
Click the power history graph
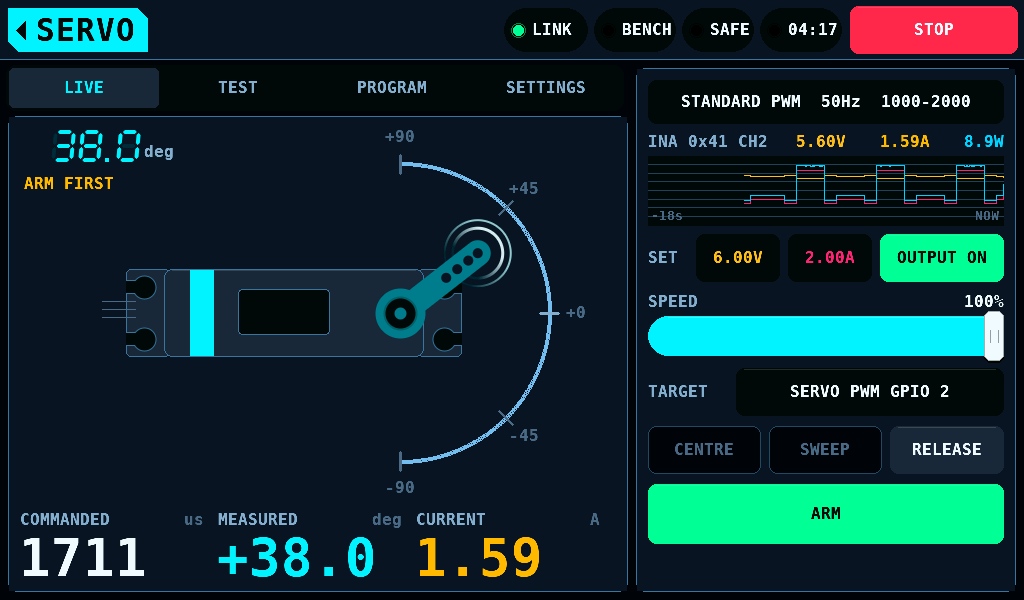825,191
